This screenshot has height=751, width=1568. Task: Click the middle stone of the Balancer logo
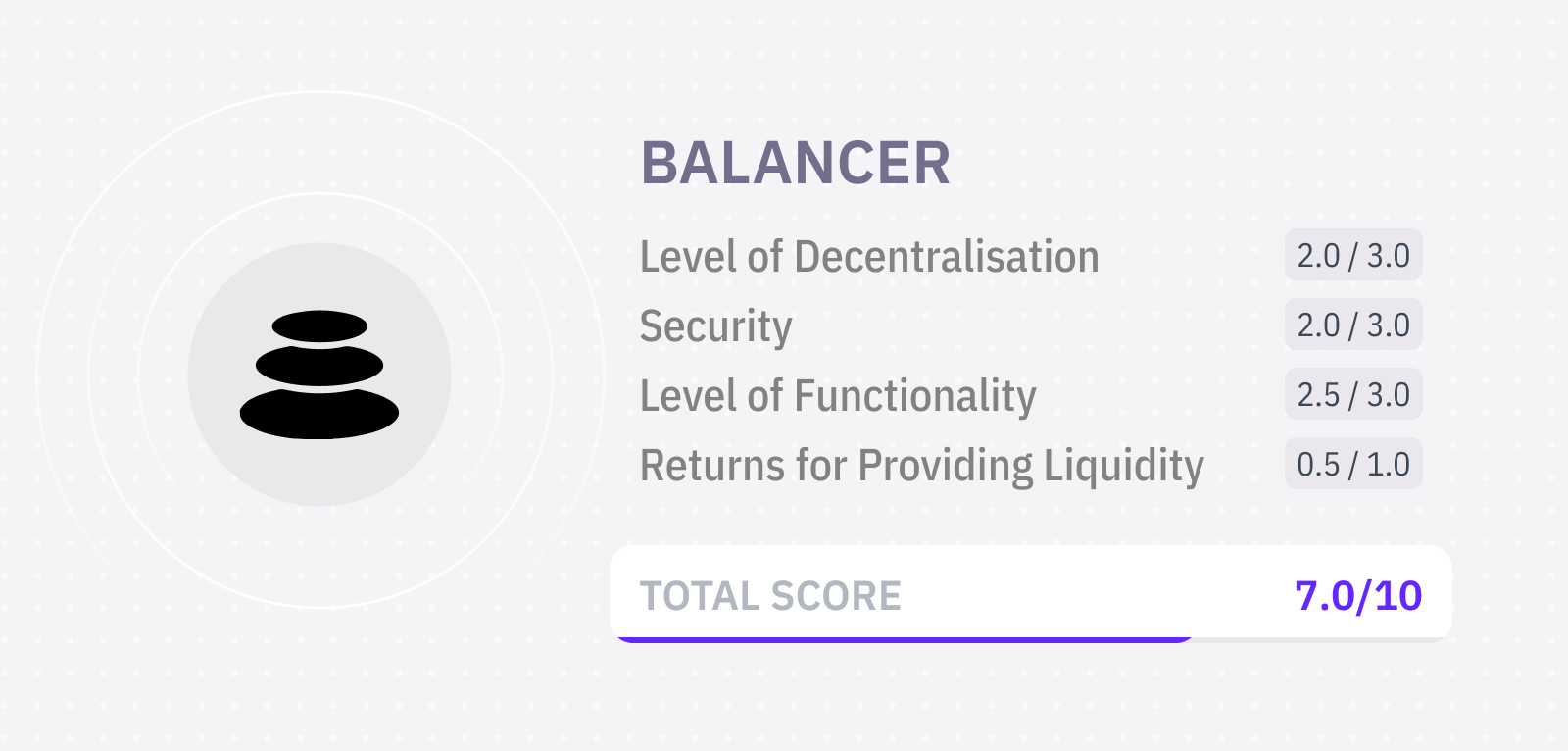click(319, 366)
